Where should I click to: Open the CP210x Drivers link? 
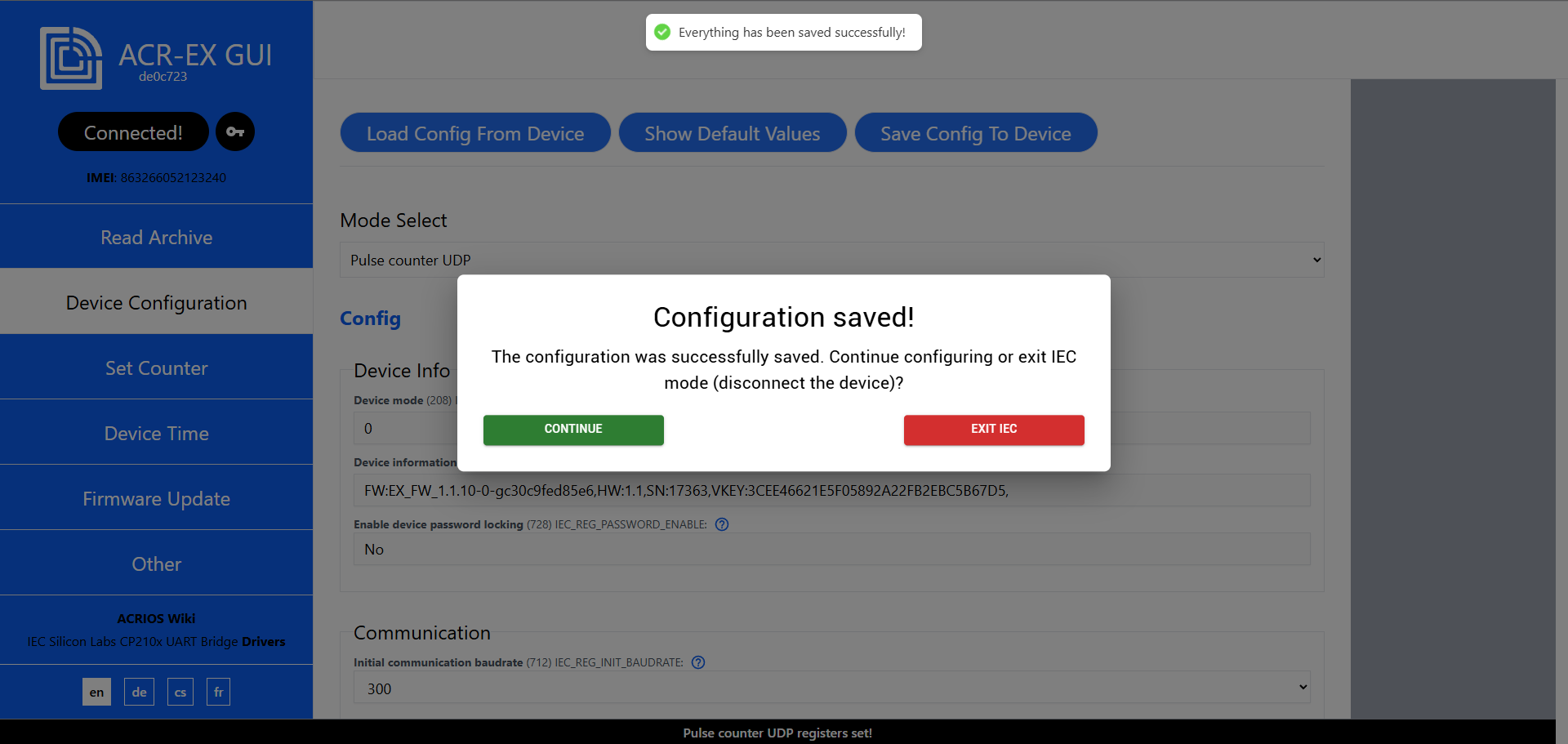[x=263, y=641]
